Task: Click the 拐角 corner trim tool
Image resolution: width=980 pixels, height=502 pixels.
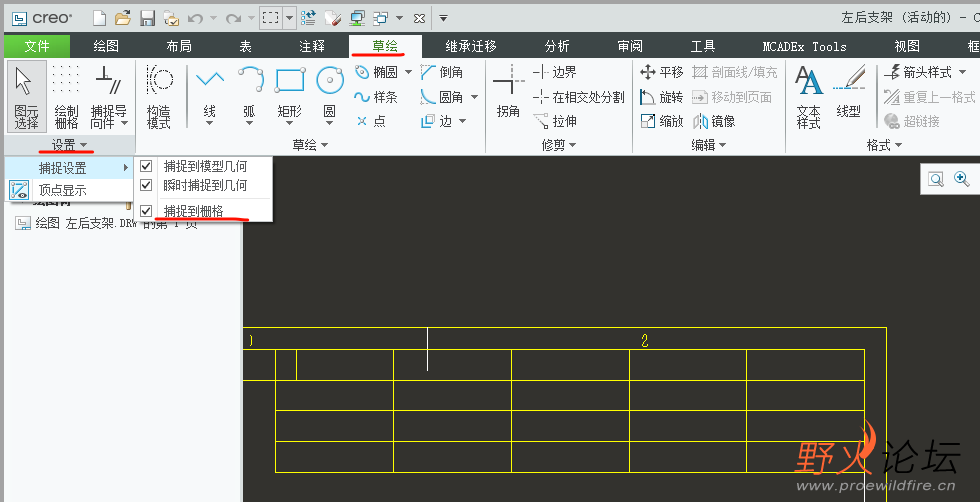Action: (508, 93)
